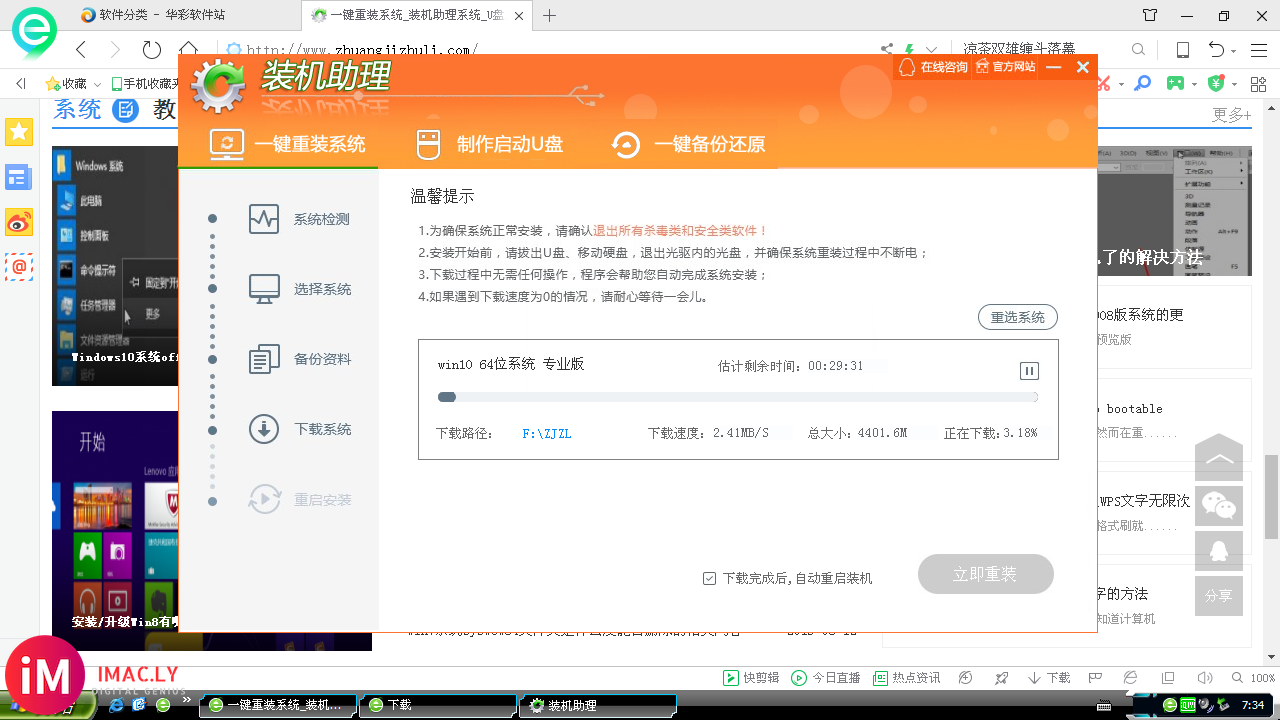
Task: Select the 下载系统 step icon
Action: coord(264,429)
